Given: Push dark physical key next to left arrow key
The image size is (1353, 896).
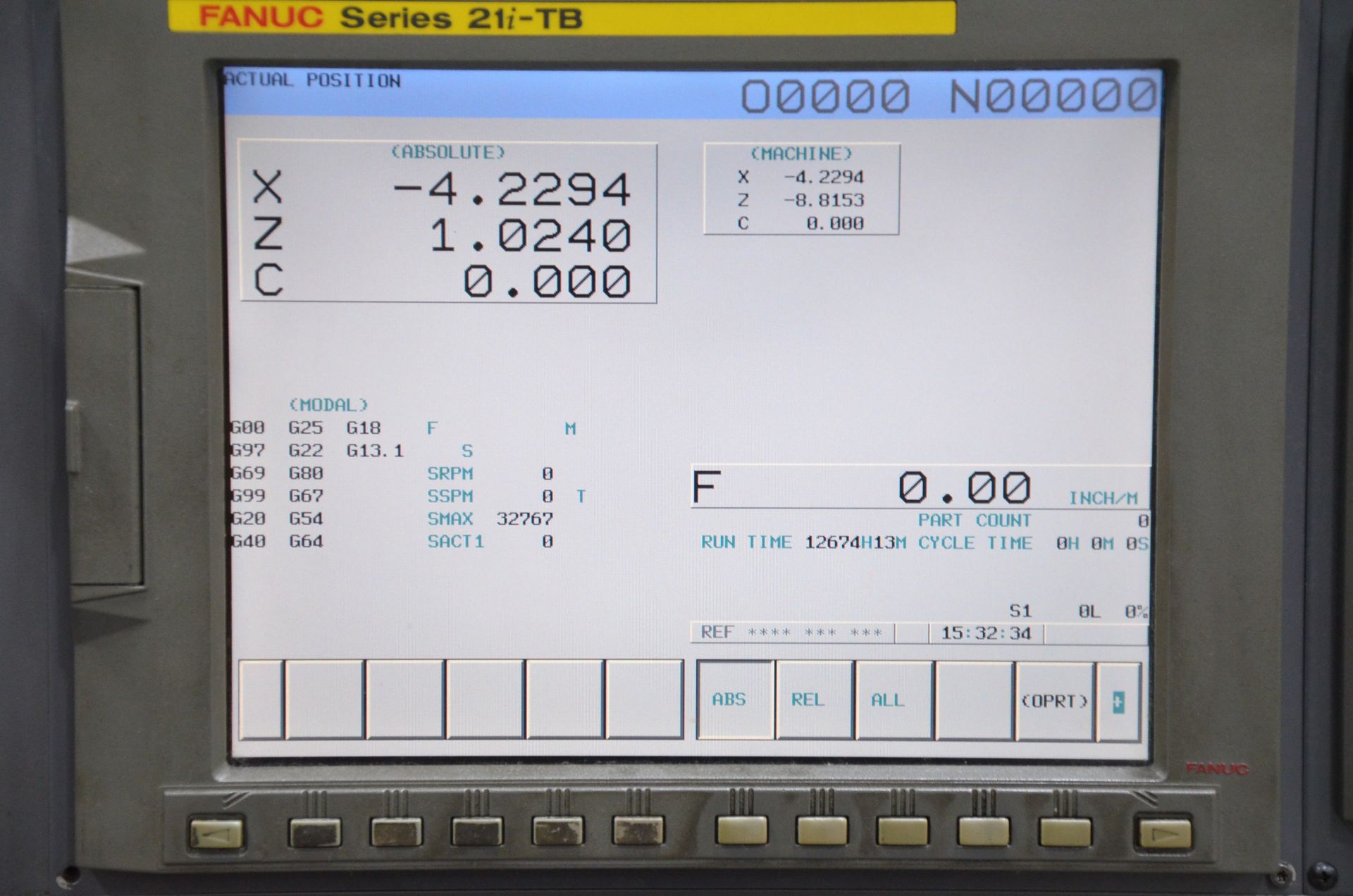Looking at the screenshot, I should pos(315,832).
